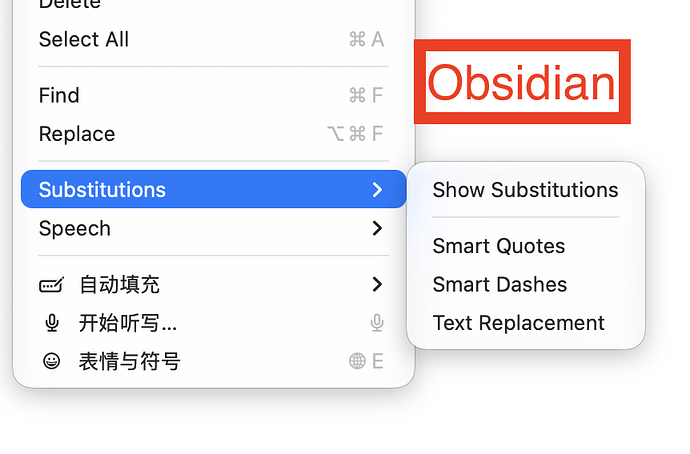
Task: Click the option-command shortcut beside Replace
Action: pyautogui.click(x=355, y=134)
